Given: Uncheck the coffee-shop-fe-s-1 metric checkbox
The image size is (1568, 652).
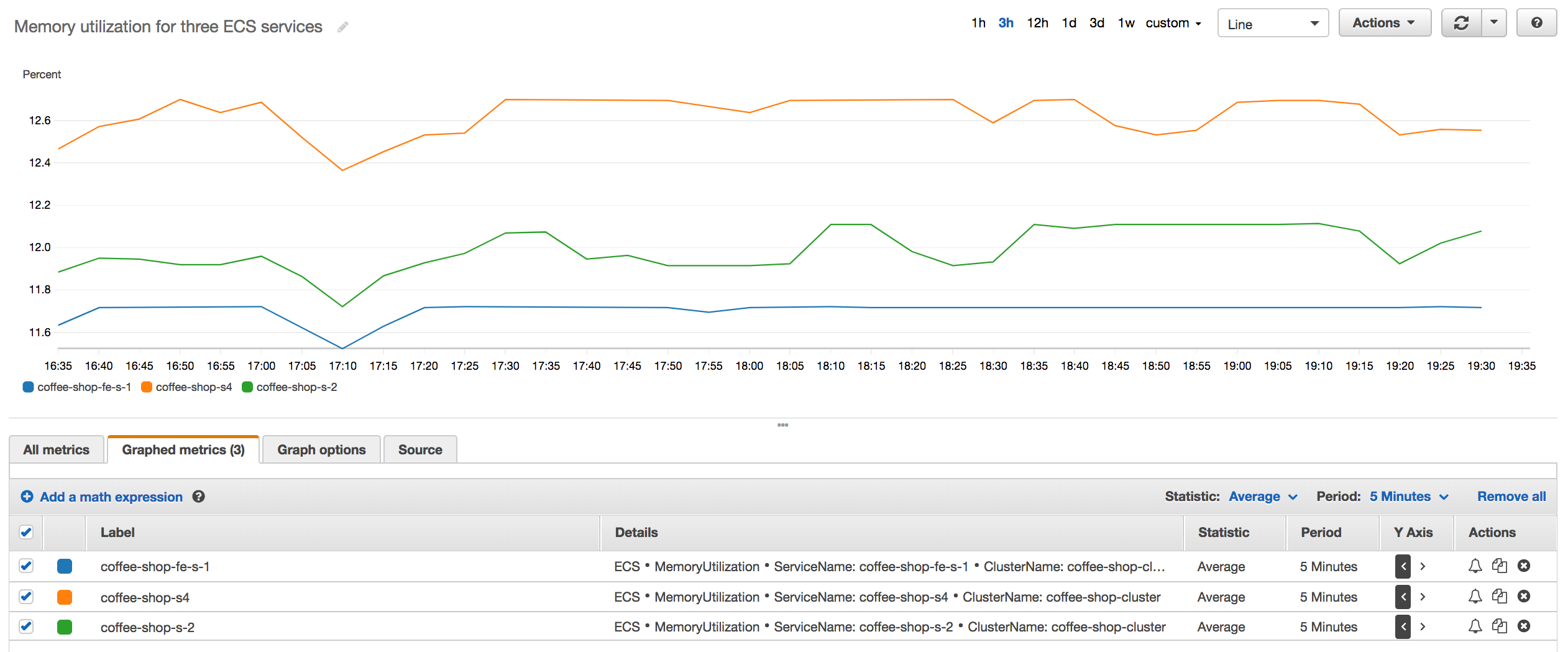Looking at the screenshot, I should tap(26, 566).
